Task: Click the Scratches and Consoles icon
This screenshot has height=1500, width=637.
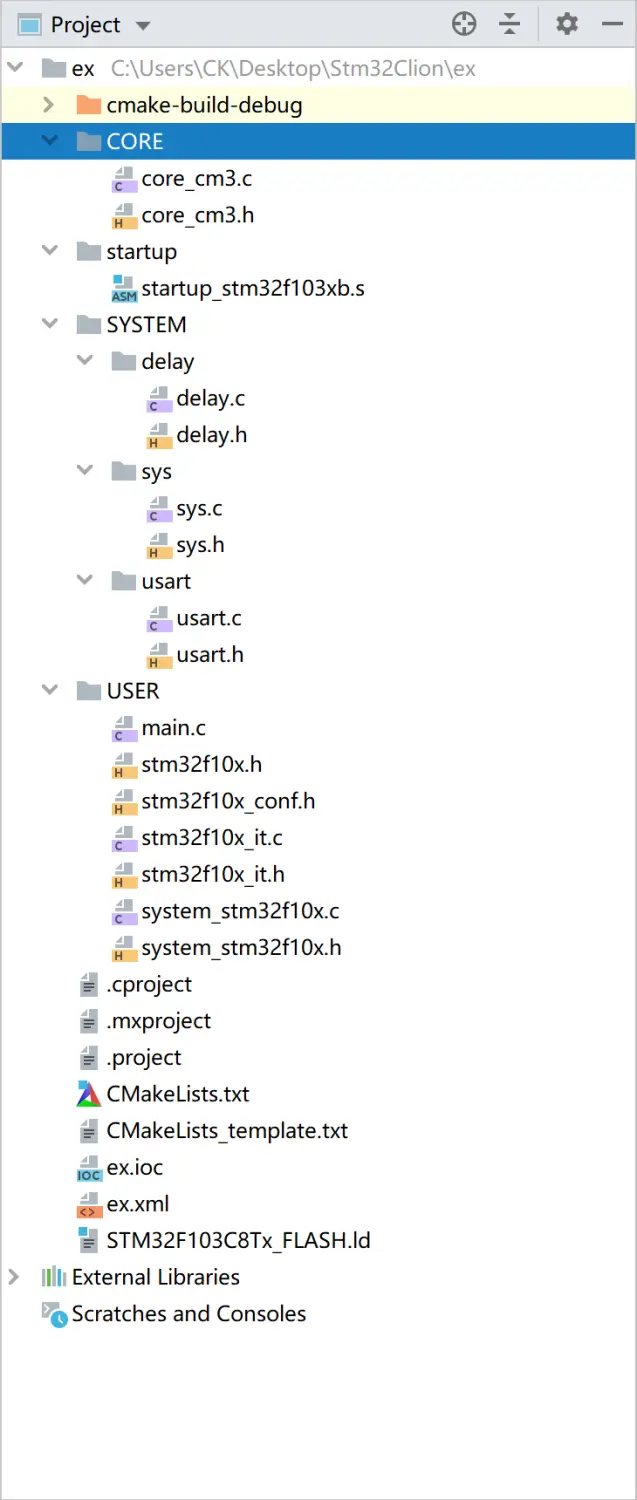Action: tap(54, 1314)
